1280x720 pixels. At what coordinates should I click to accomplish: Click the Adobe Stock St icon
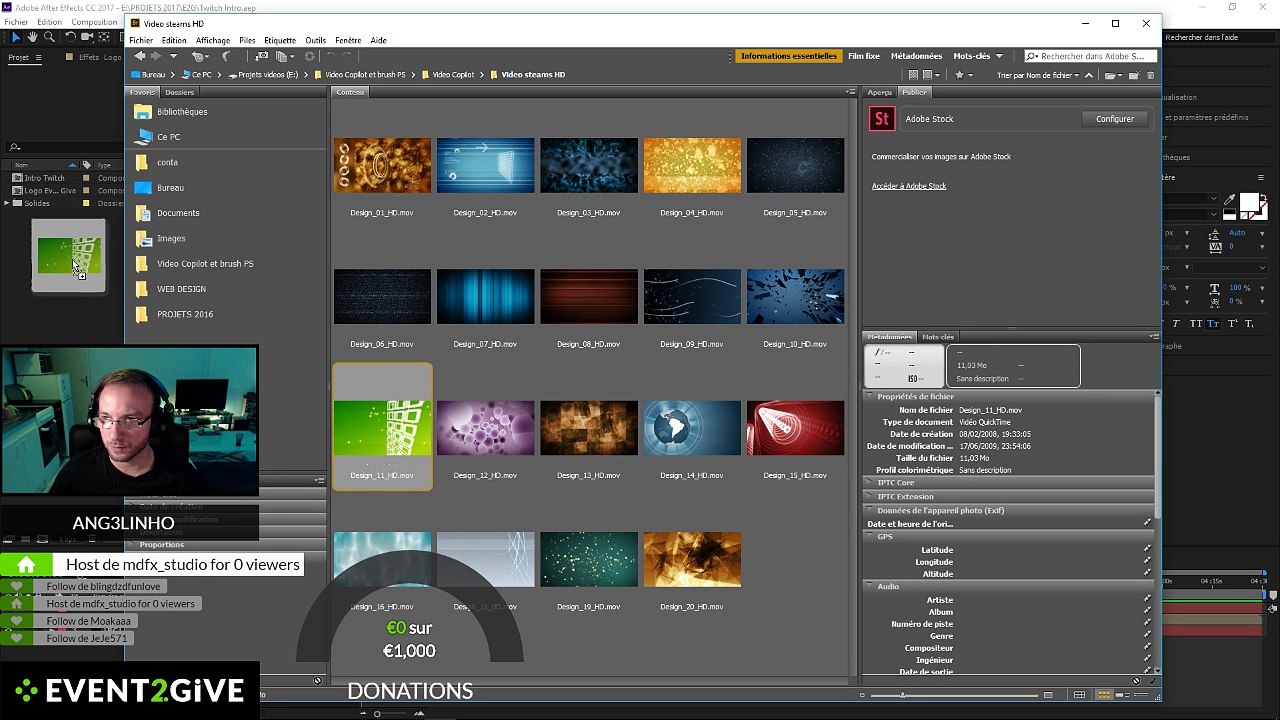(881, 119)
